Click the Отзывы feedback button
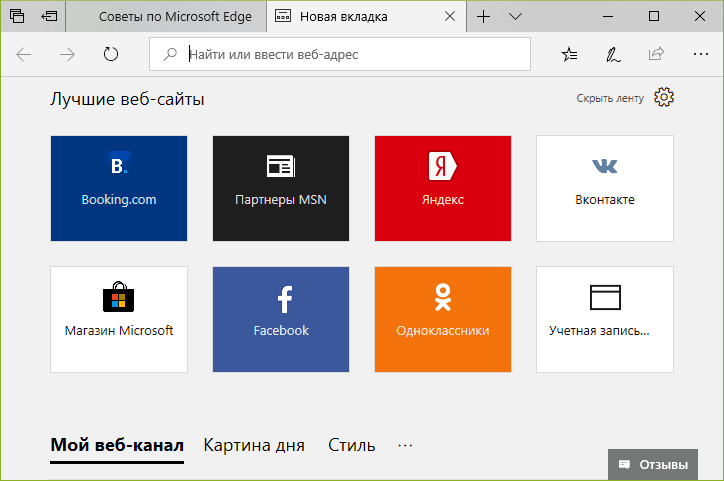Screen dimensions: 724x481 click(x=653, y=464)
